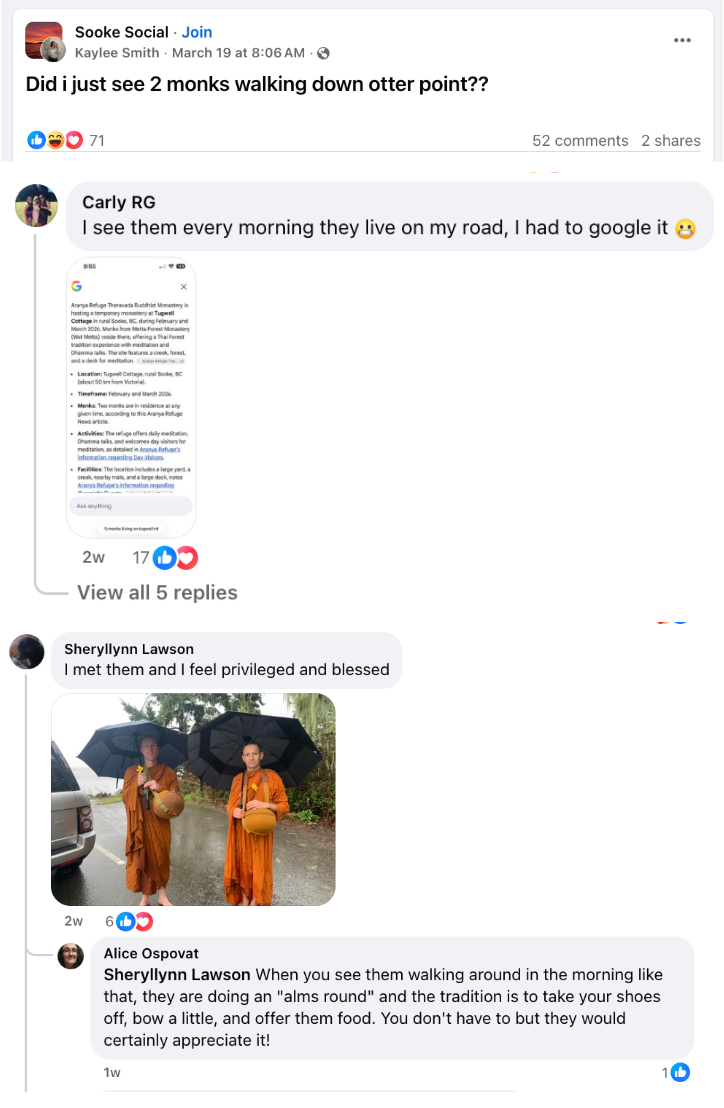Open the Sooke Social group name

coord(121,33)
